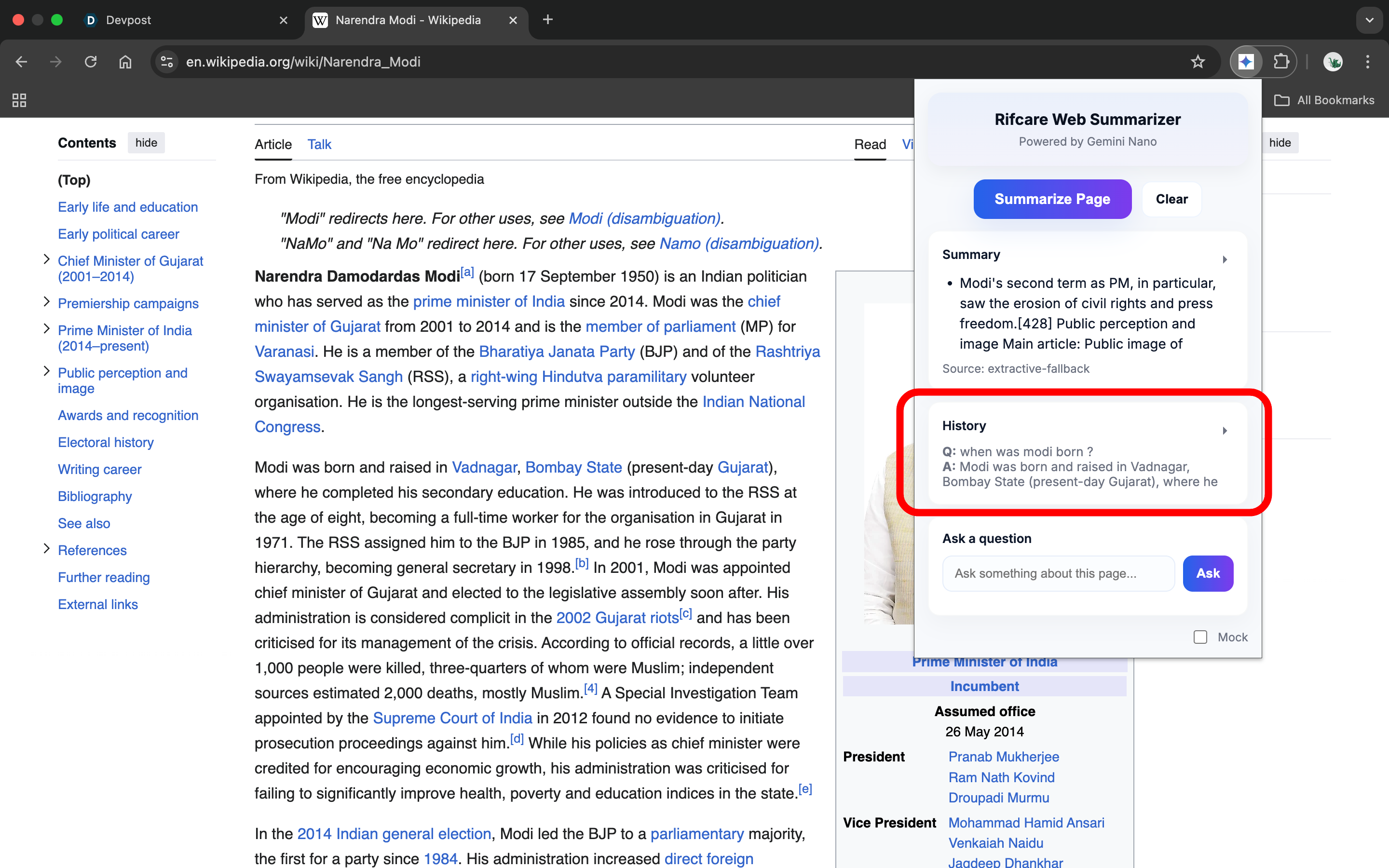Screen dimensions: 1389x868
Task: Click the Rifcare Summarizer extension icon
Action: point(1245,61)
